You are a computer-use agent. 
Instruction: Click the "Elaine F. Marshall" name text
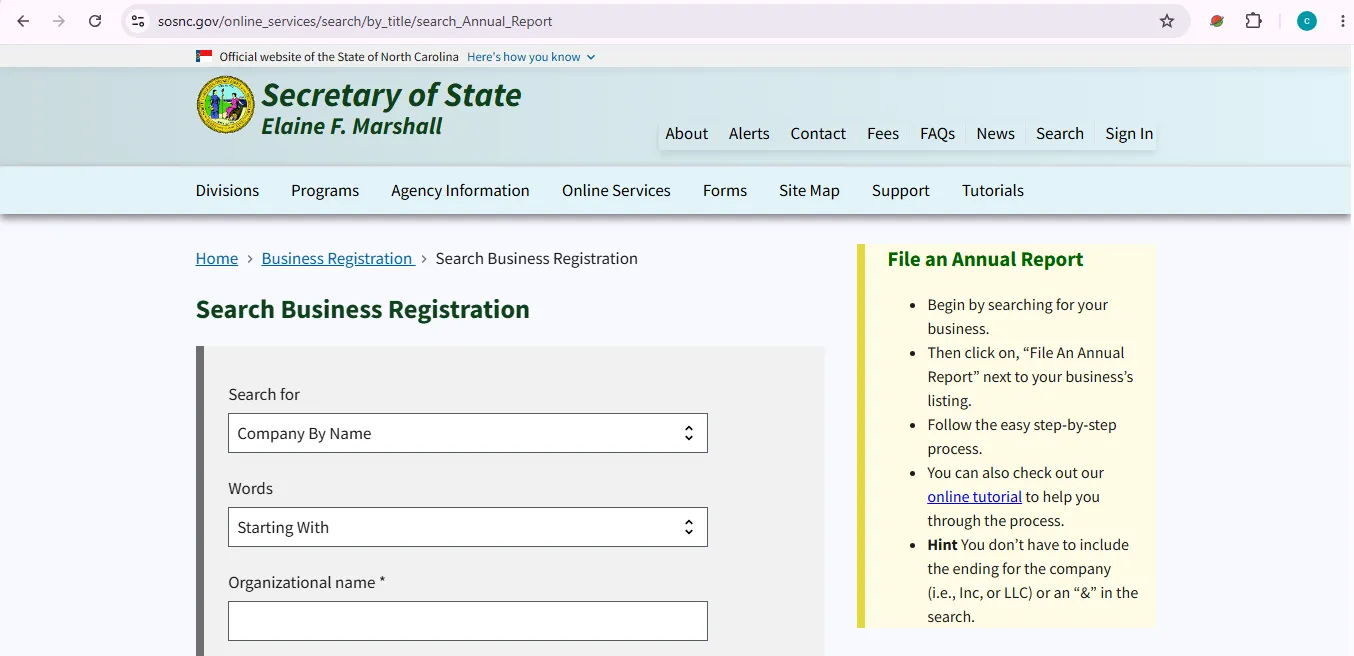pyautogui.click(x=352, y=126)
